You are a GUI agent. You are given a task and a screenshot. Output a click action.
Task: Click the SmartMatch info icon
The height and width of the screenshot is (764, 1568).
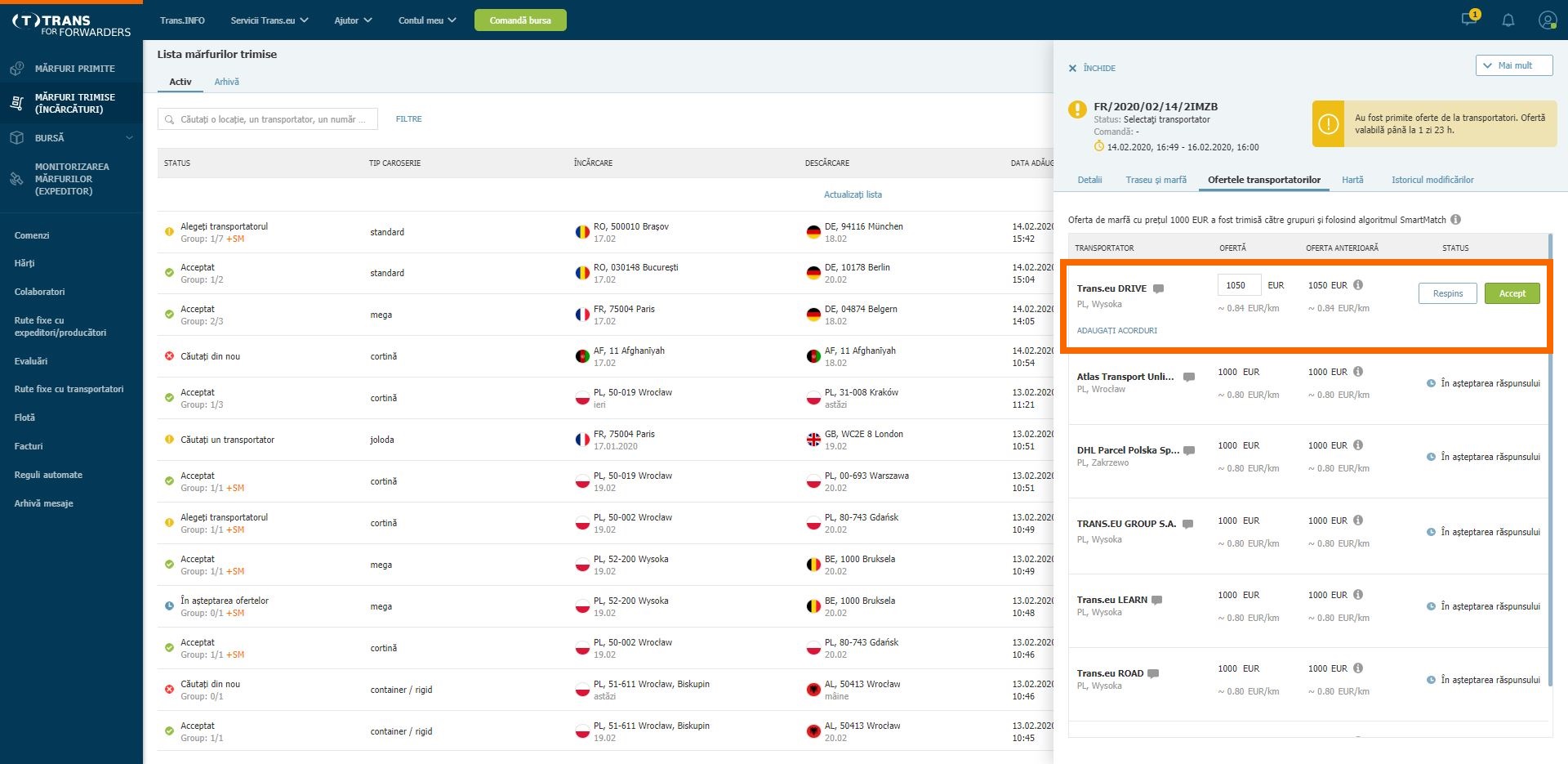[x=1456, y=219]
